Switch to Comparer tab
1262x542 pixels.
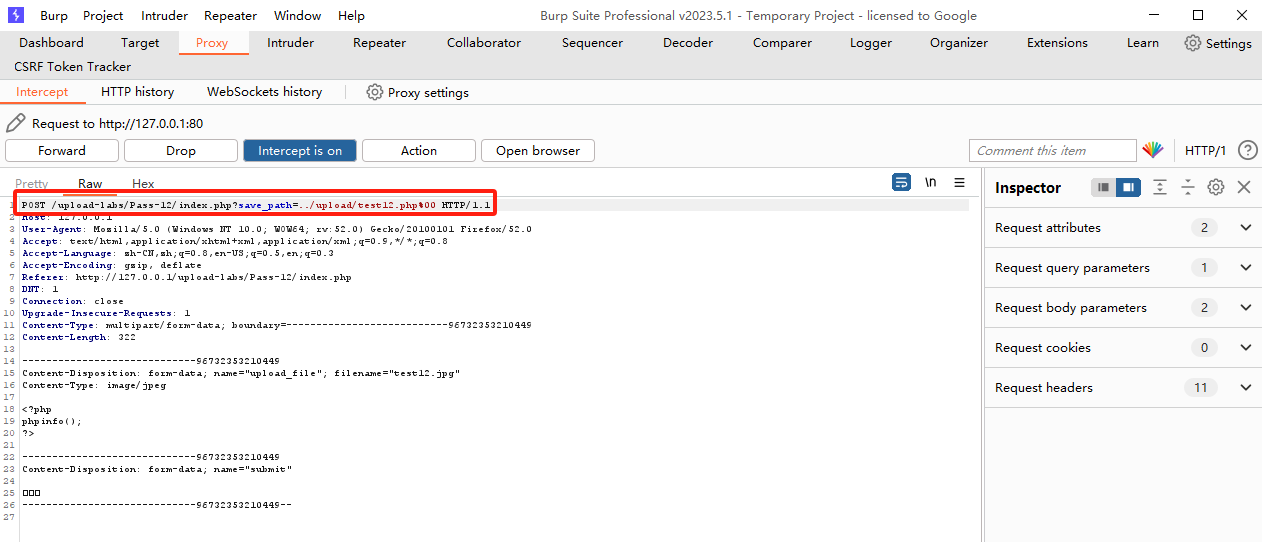(782, 43)
